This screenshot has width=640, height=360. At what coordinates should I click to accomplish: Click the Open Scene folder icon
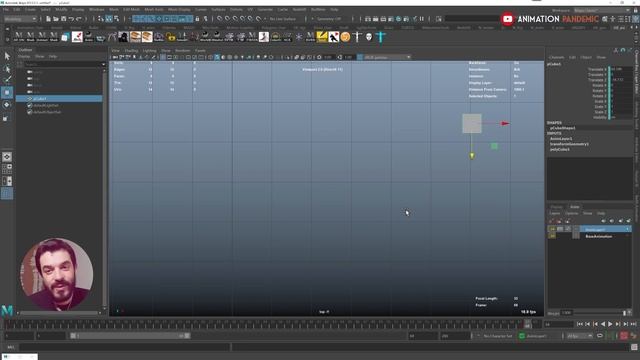pos(56,19)
